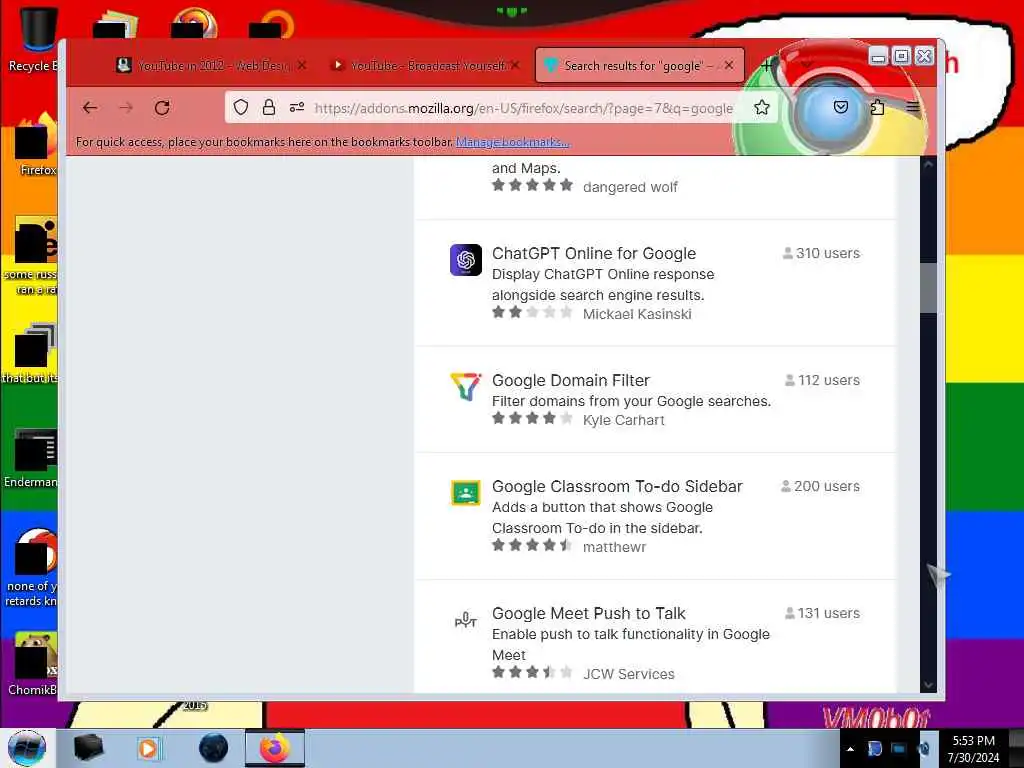This screenshot has height=768, width=1024.
Task: Click author name matthewr
Action: pos(615,547)
